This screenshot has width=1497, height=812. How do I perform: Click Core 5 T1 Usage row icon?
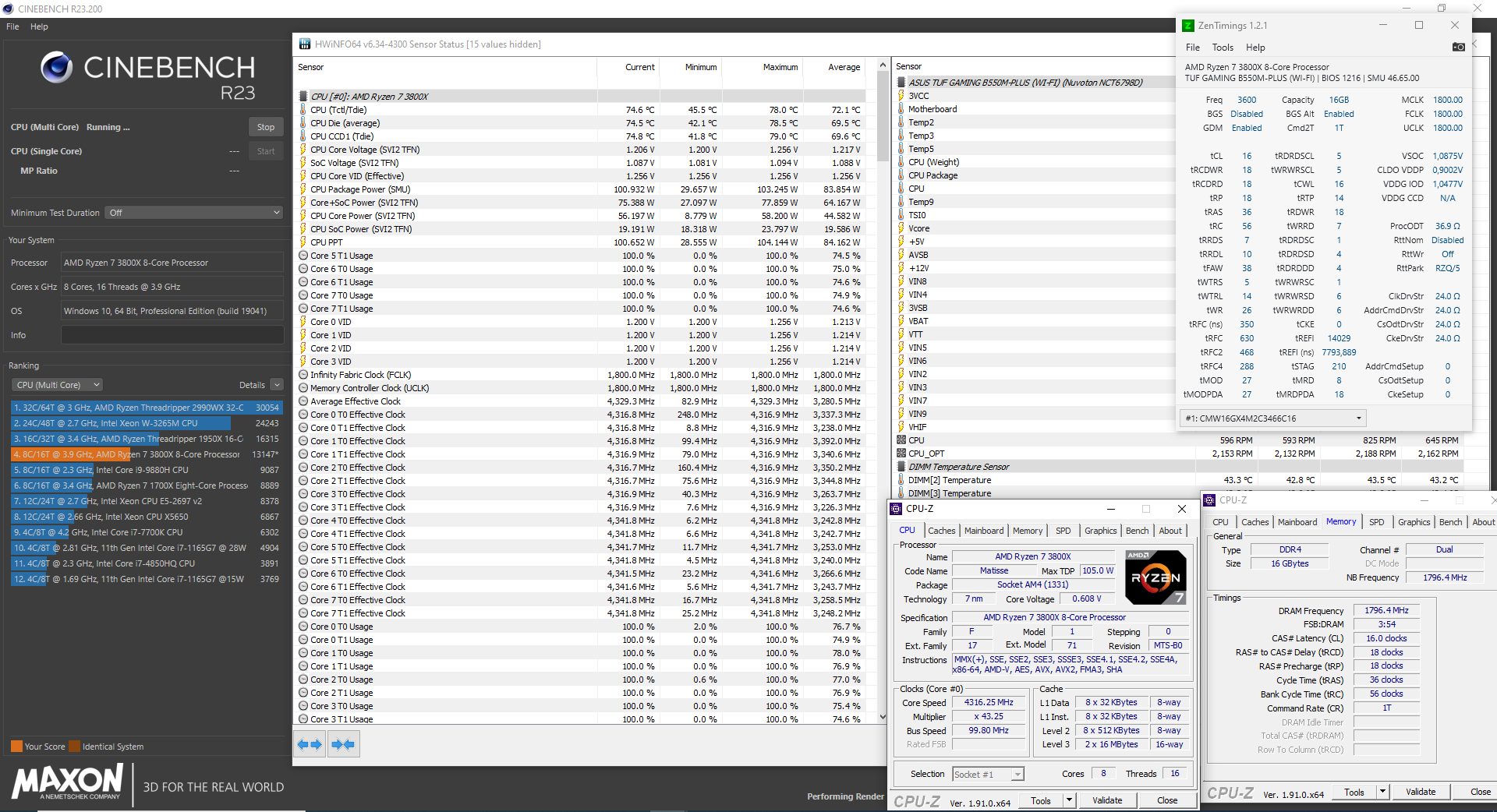(303, 256)
